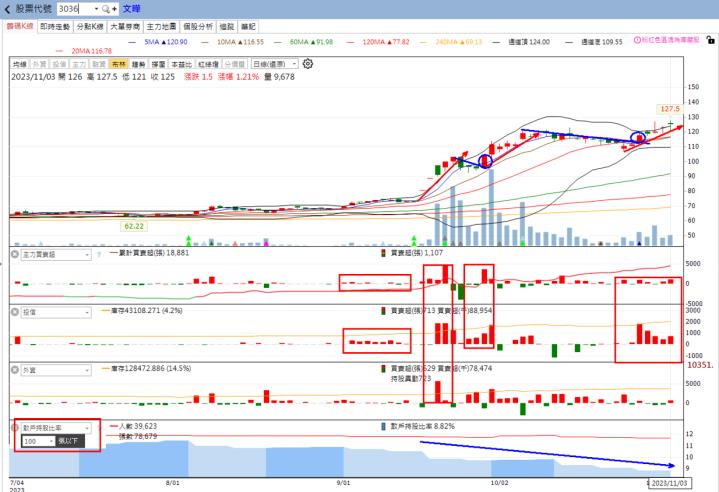Click the plus icon beside the search

(x=114, y=9)
